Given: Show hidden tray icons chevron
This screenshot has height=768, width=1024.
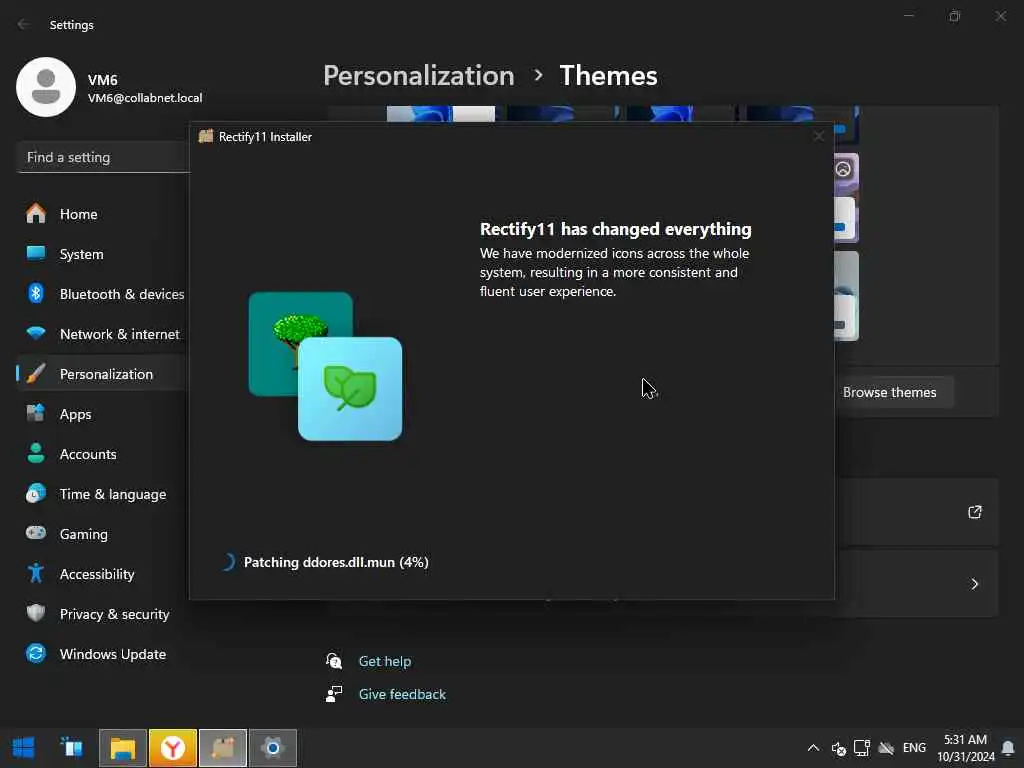Looking at the screenshot, I should click(813, 748).
